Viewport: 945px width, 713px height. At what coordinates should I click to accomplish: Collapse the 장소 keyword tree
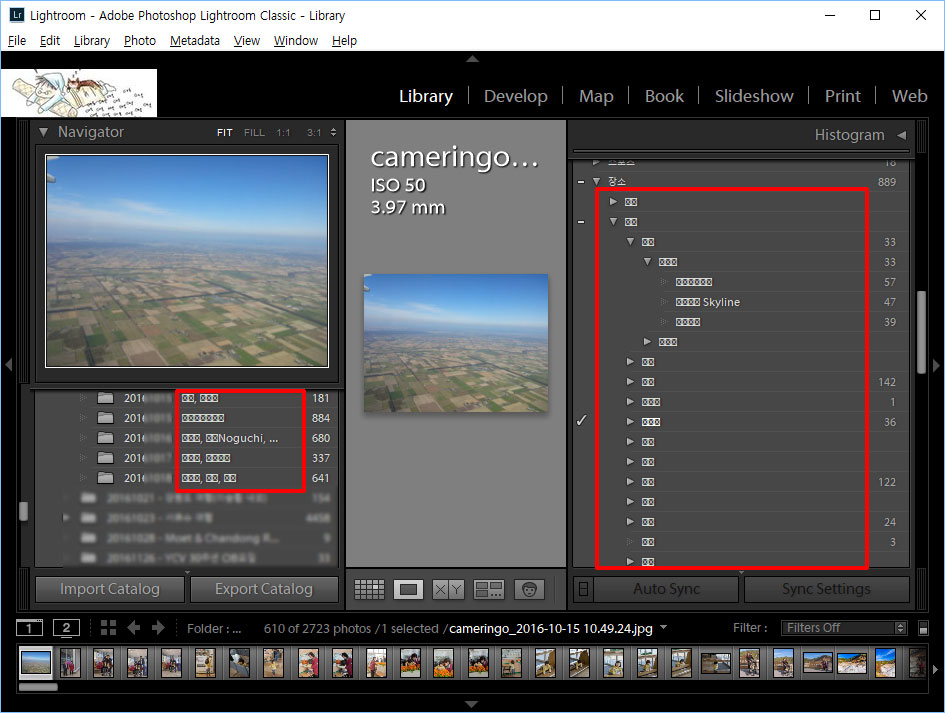pyautogui.click(x=597, y=181)
